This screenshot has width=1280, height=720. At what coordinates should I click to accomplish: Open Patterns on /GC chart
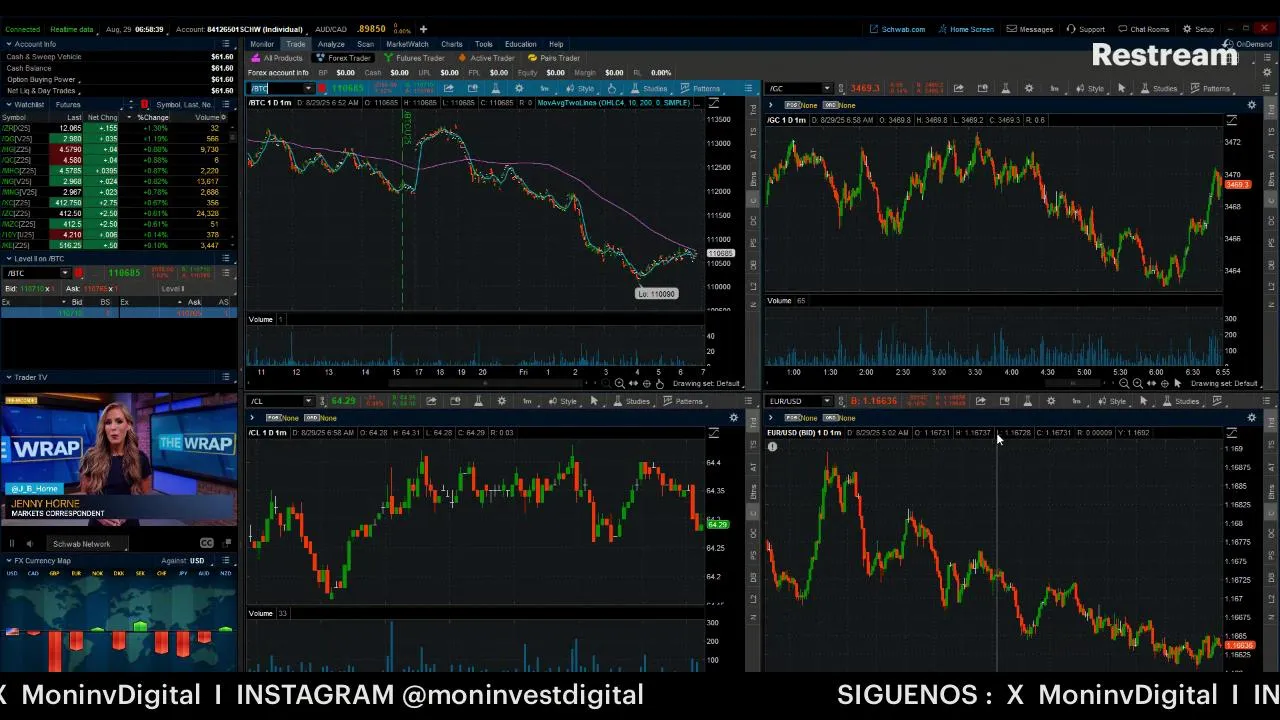(x=1211, y=89)
